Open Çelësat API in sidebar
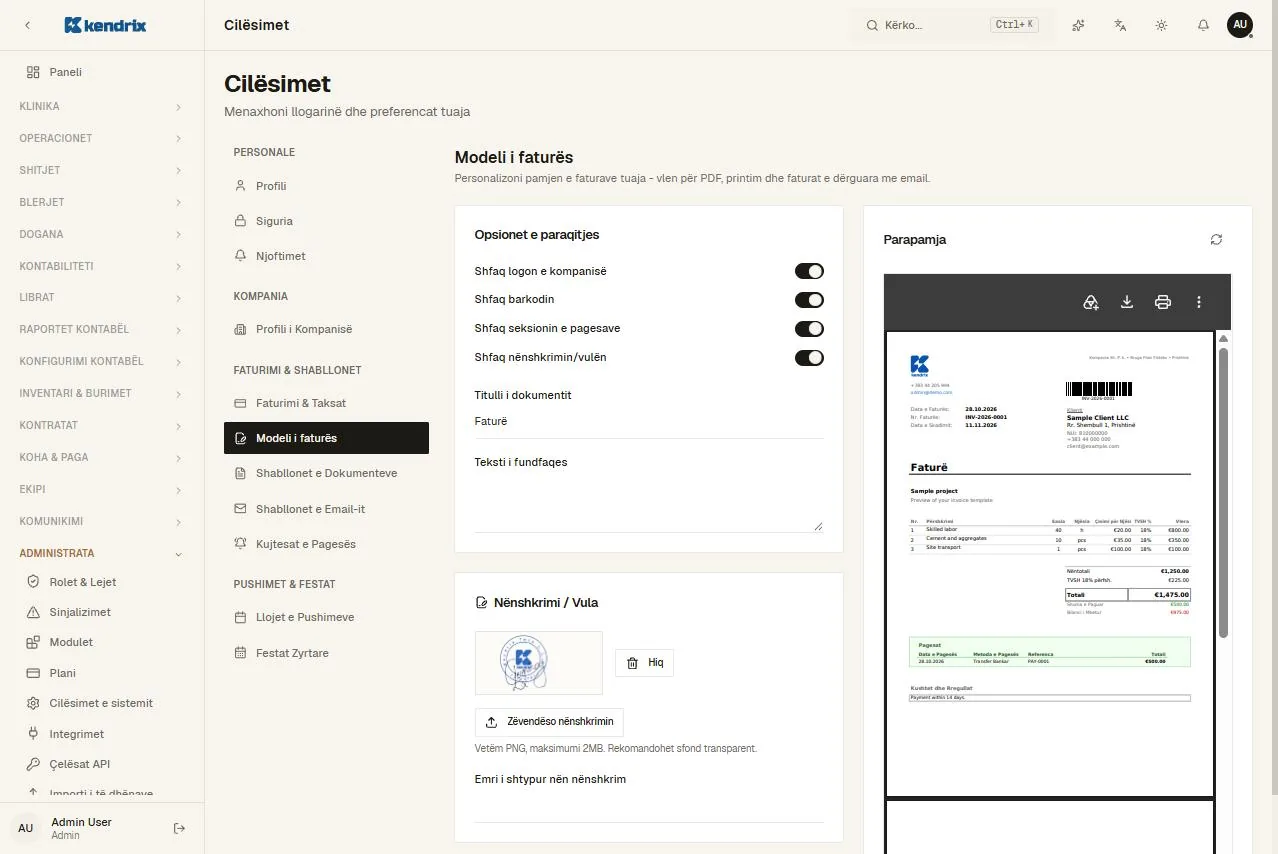Viewport: 1278px width, 854px height. [x=102, y=764]
